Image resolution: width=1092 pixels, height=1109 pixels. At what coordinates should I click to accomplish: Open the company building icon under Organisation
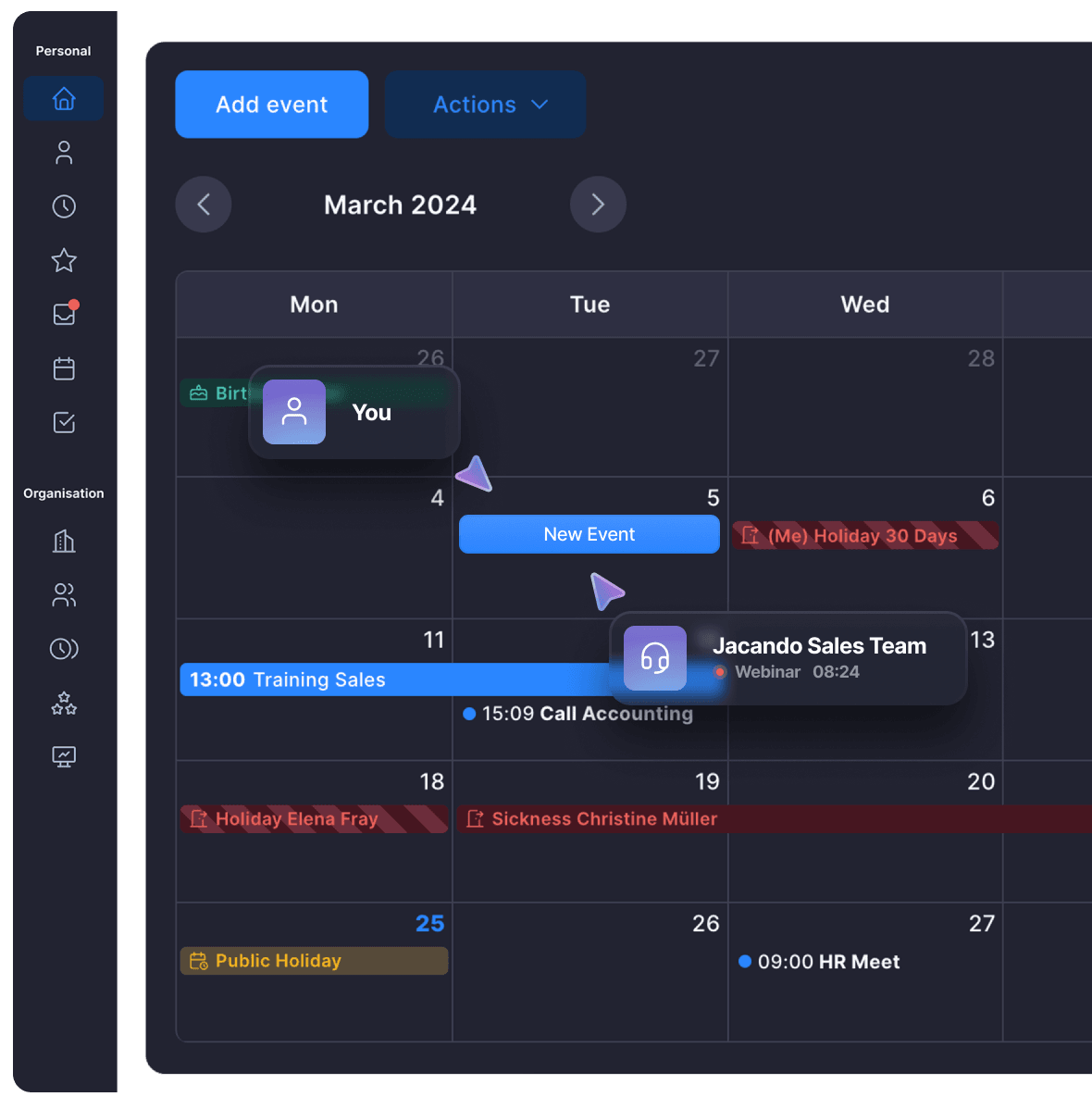tap(63, 542)
